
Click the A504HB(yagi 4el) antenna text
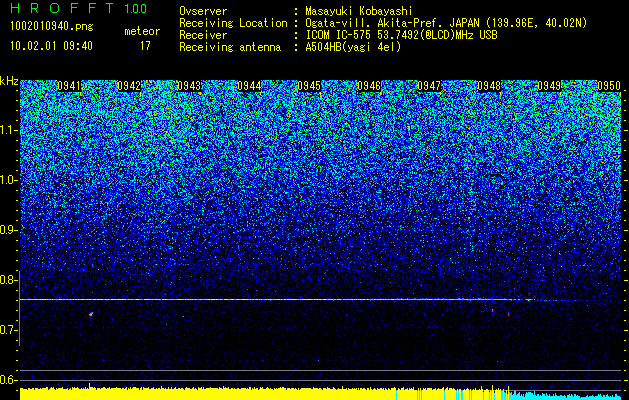pyautogui.click(x=353, y=47)
